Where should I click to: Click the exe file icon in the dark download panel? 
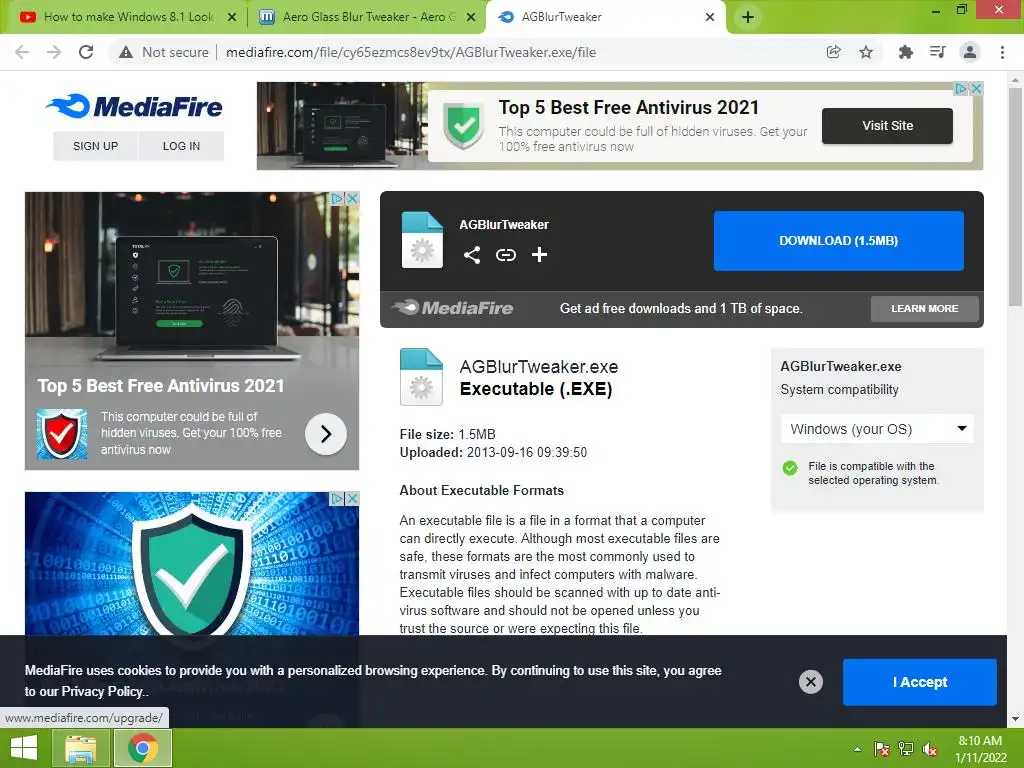pos(422,240)
